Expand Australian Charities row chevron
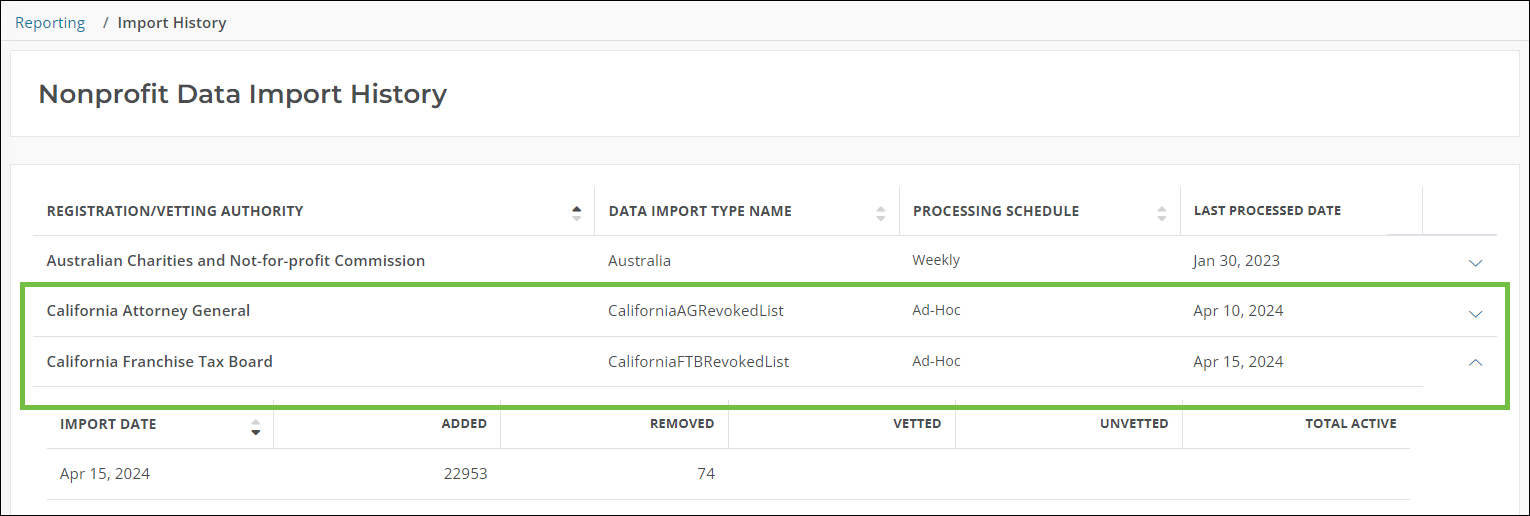 [1475, 262]
